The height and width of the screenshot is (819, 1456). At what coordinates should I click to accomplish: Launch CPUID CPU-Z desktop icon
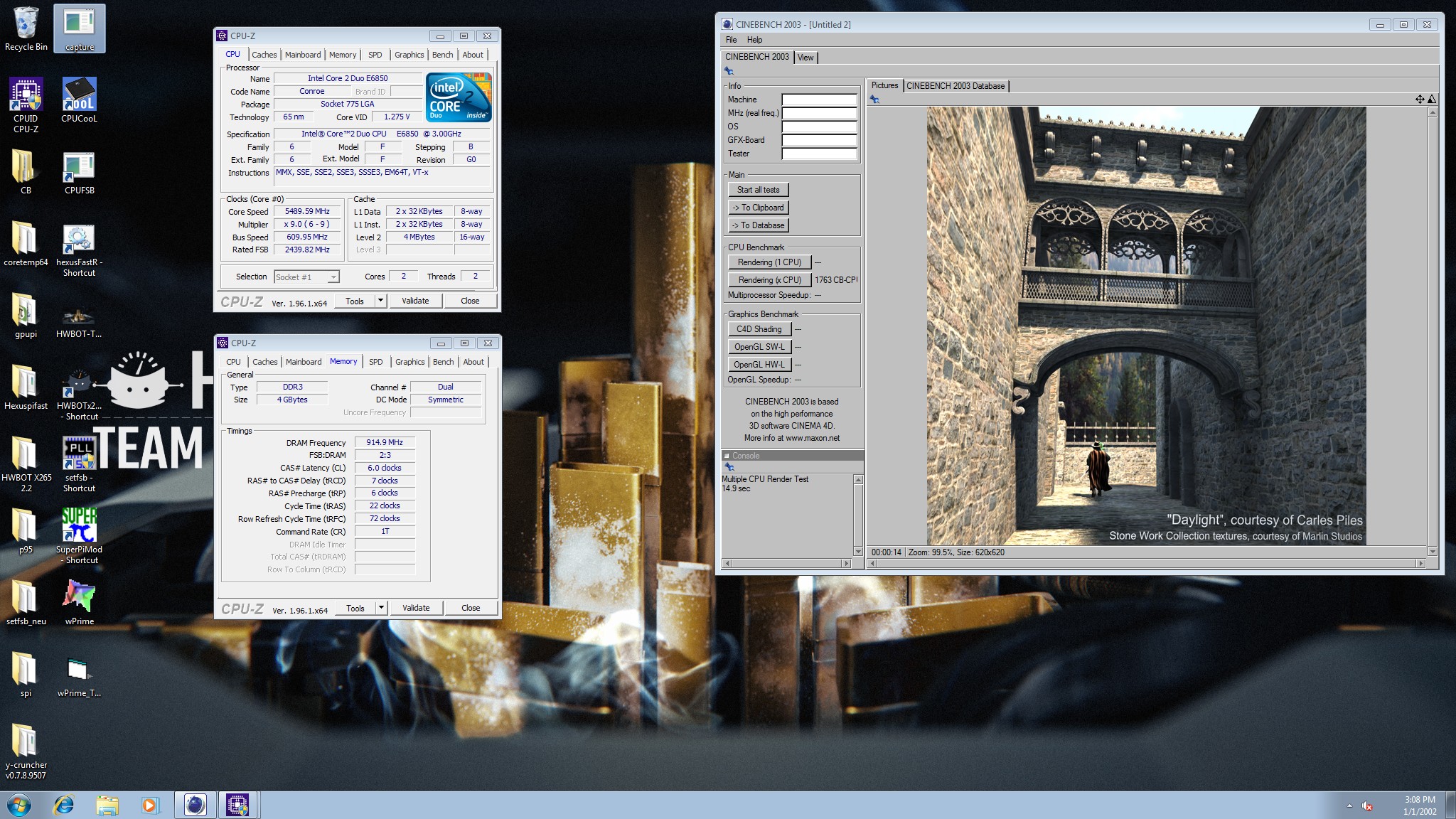coord(26,105)
